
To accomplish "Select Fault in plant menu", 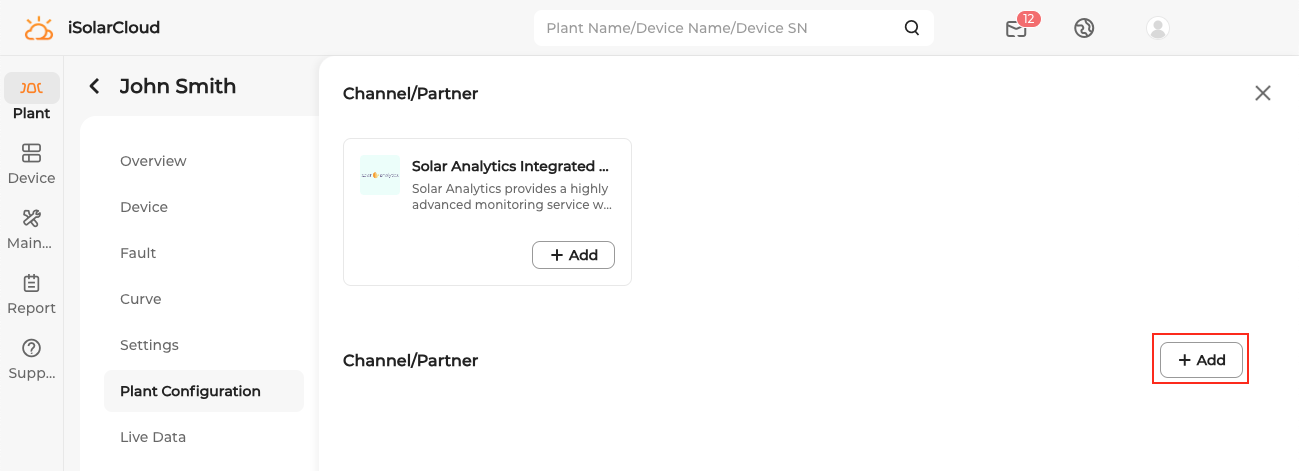I will [138, 253].
